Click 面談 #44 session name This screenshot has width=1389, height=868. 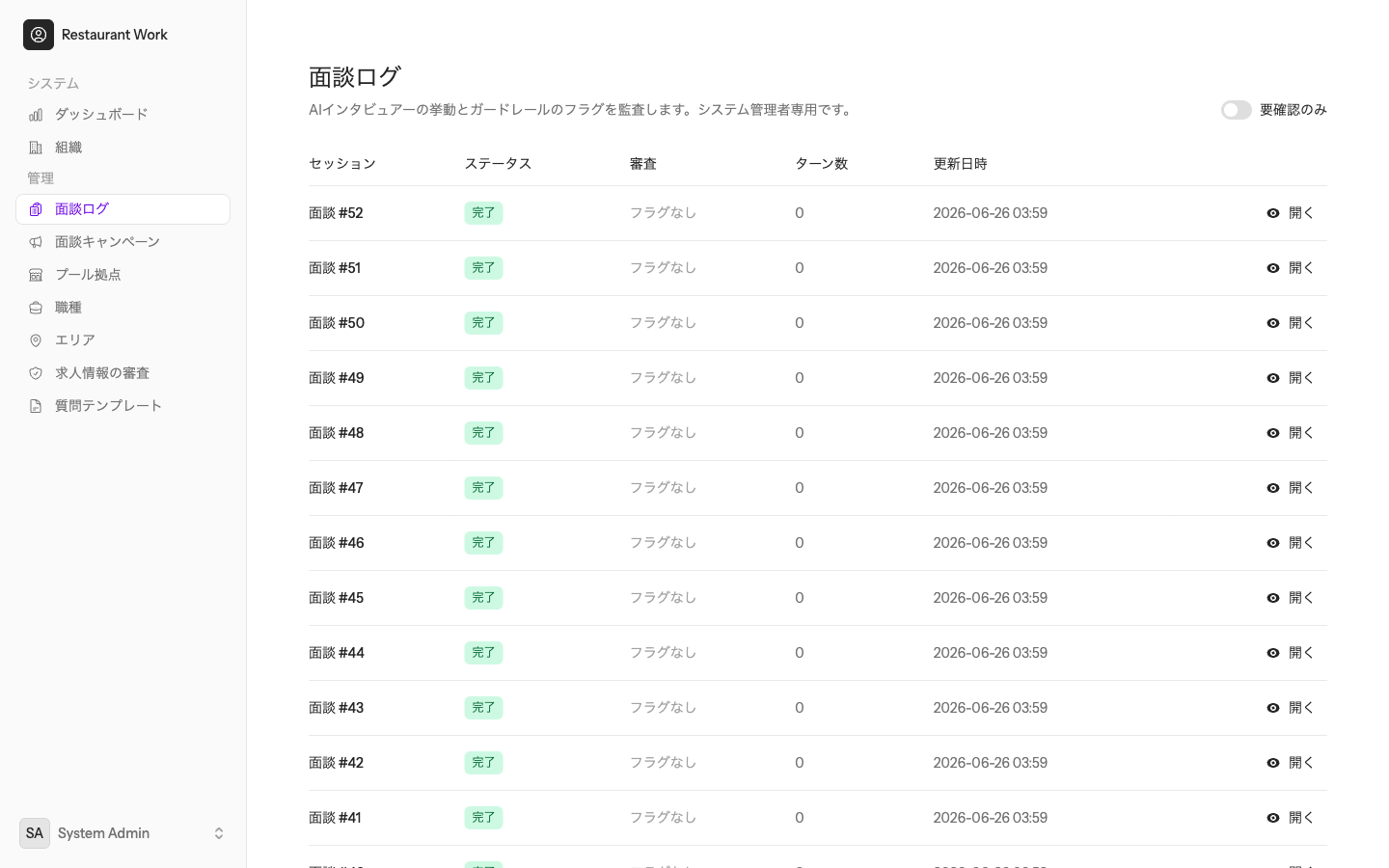[337, 653]
